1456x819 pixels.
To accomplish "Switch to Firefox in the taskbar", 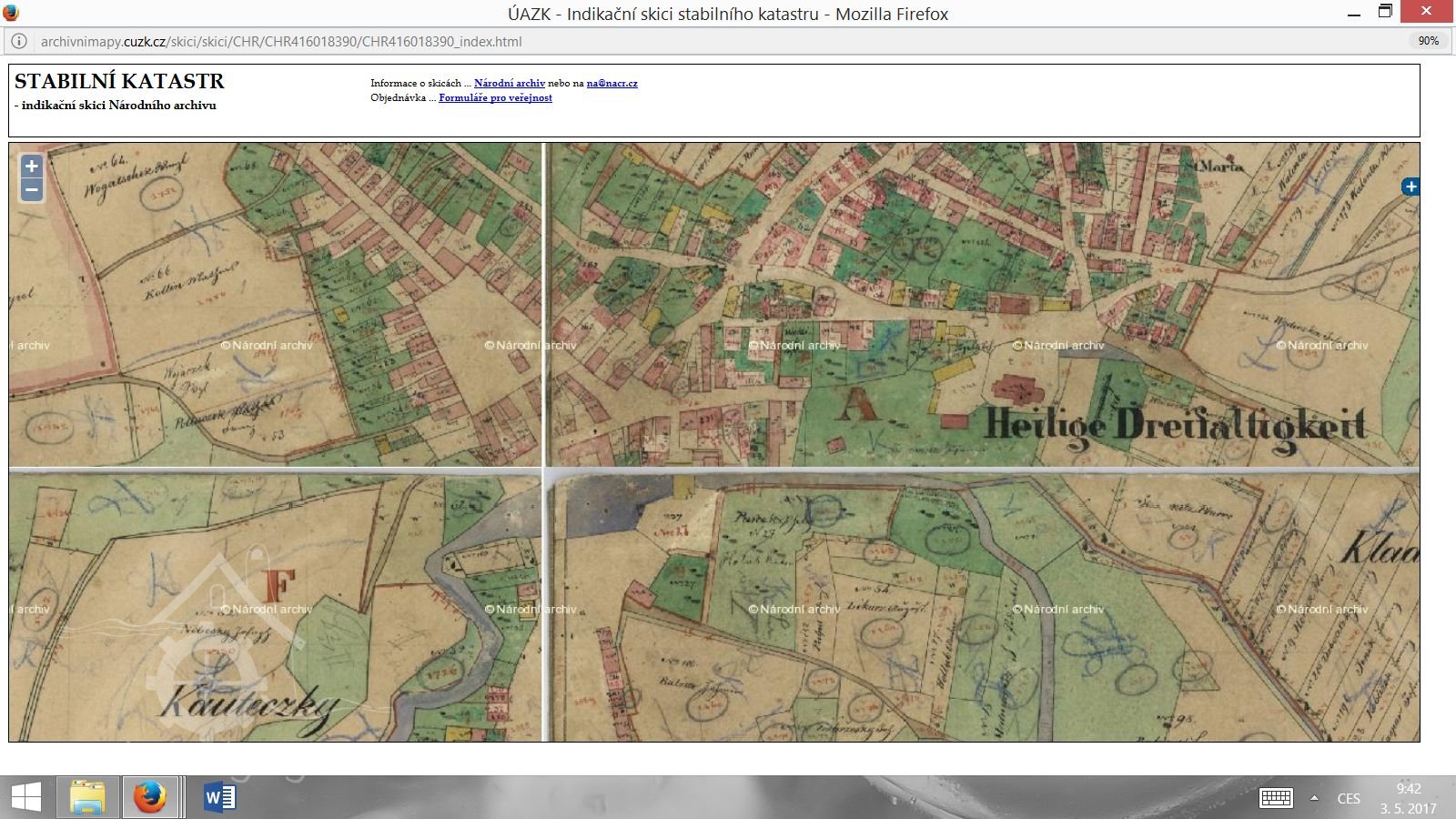I will point(150,798).
